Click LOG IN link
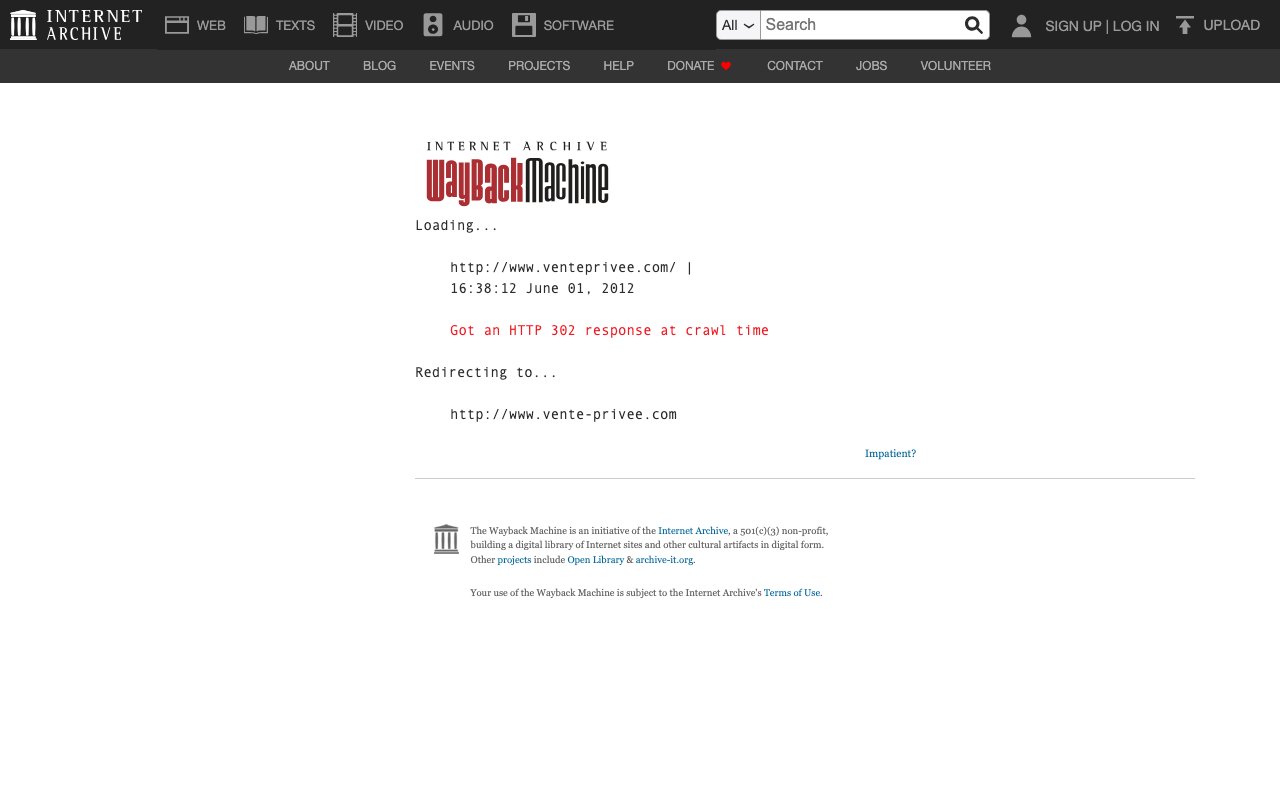 pyautogui.click(x=1136, y=26)
